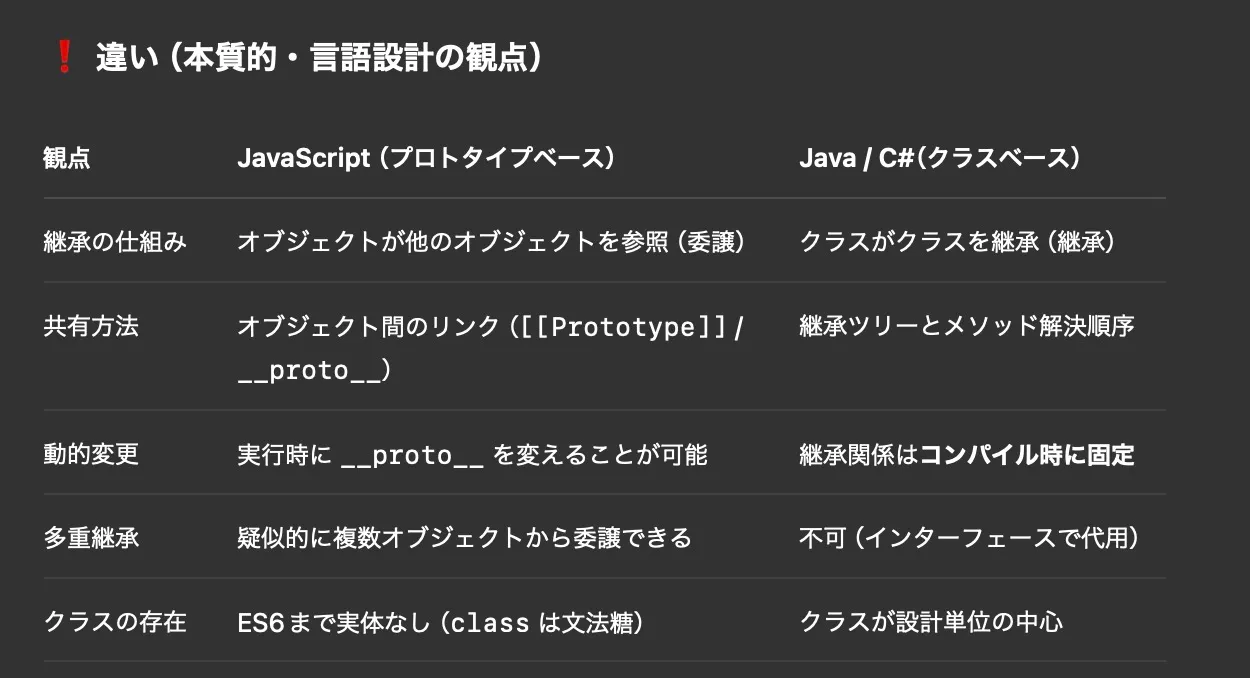Click the red exclamation mark icon
The width and height of the screenshot is (1250, 678).
pos(64,58)
